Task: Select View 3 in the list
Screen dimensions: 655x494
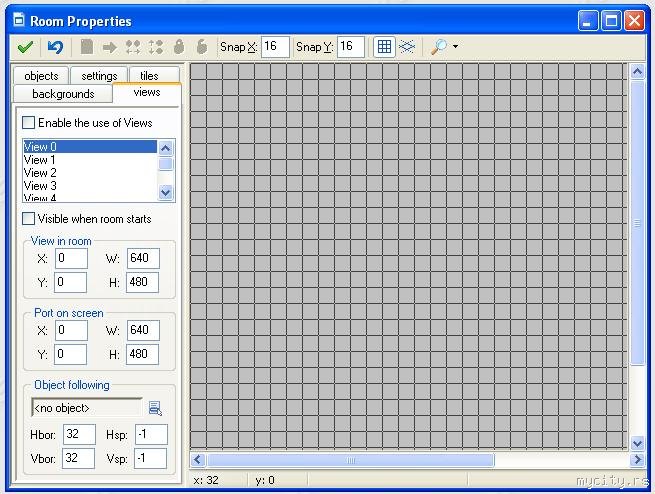Action: (90, 185)
